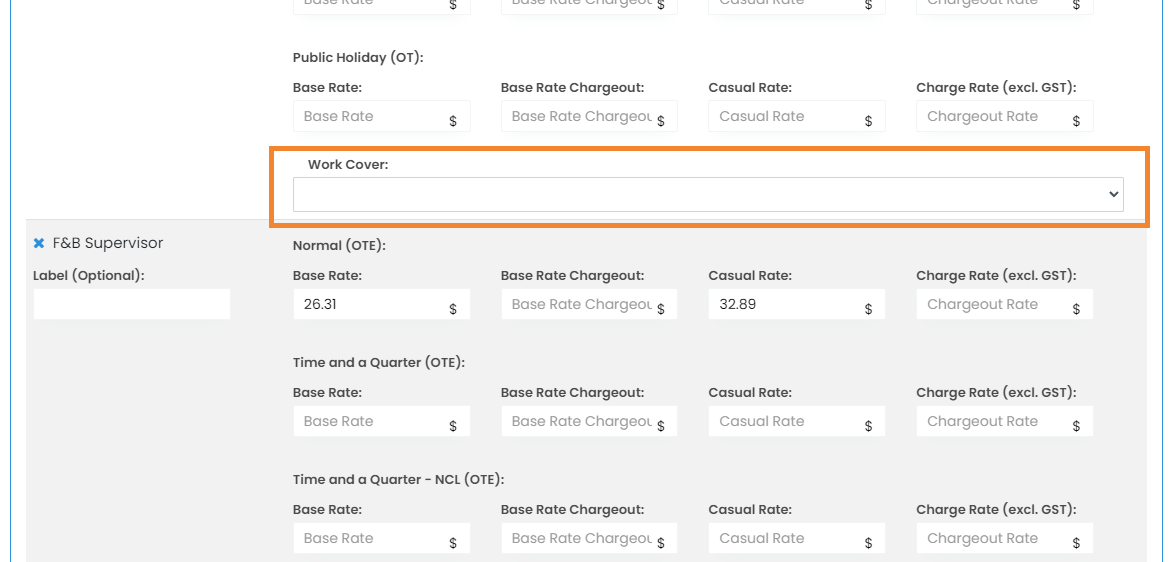
Task: Open the Work Cover dropdown
Action: point(707,195)
